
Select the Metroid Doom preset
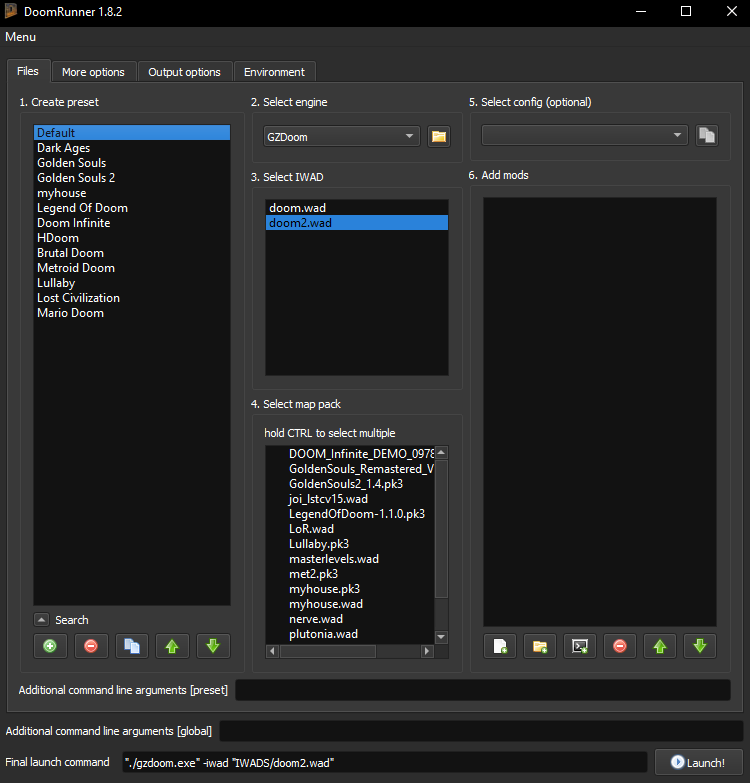132,268
